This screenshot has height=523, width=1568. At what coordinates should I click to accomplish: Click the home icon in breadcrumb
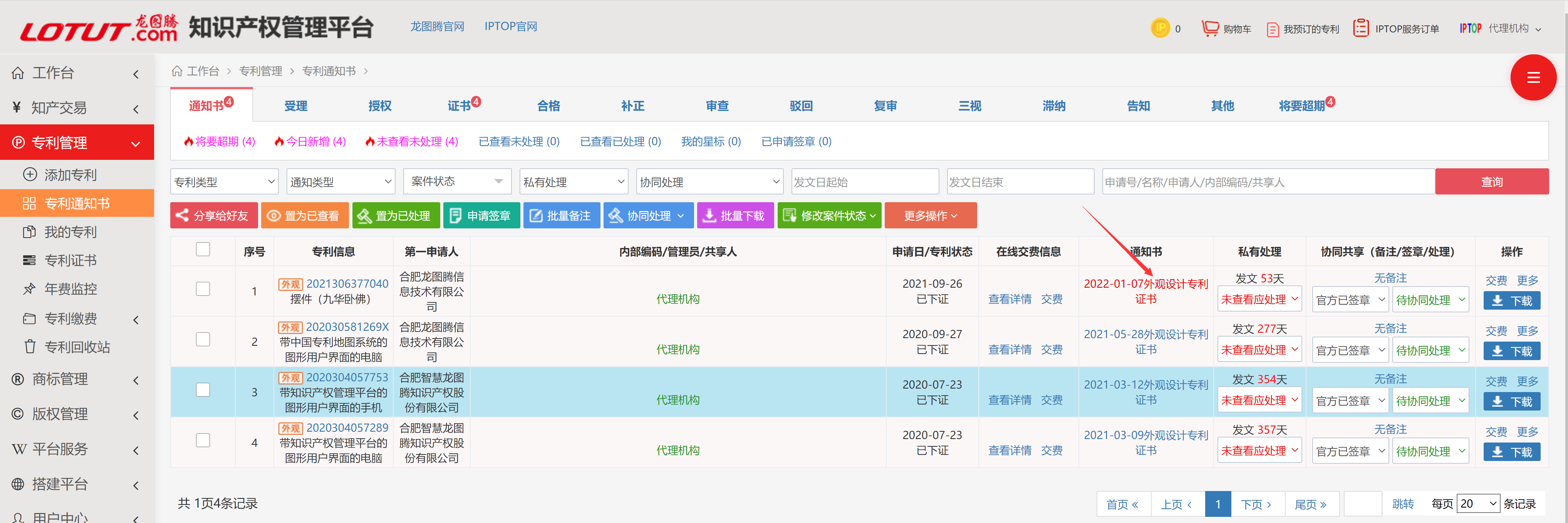(x=177, y=71)
